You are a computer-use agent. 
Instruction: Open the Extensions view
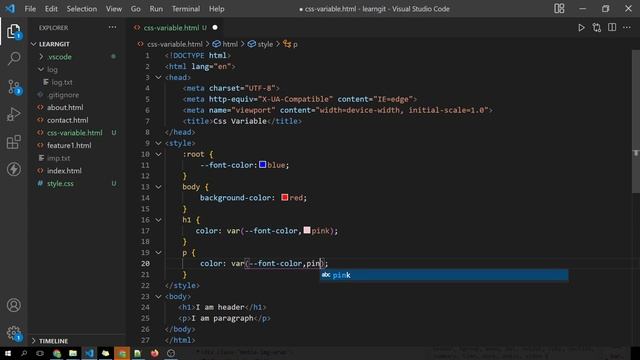pos(13,142)
